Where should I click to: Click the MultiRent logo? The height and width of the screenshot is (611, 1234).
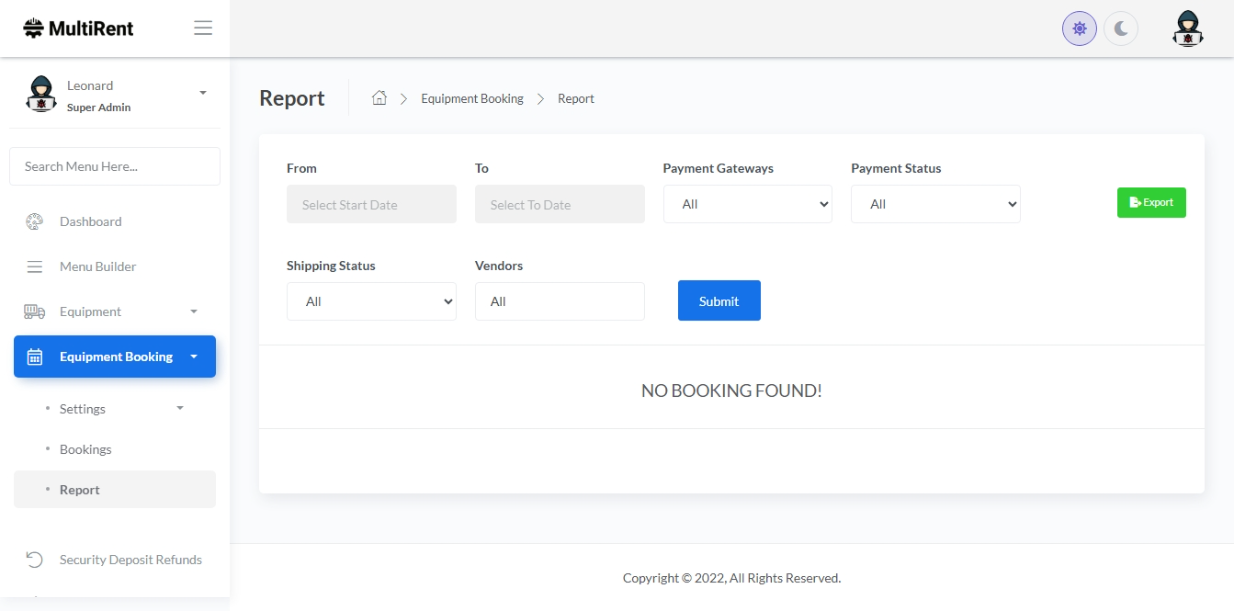pos(78,28)
